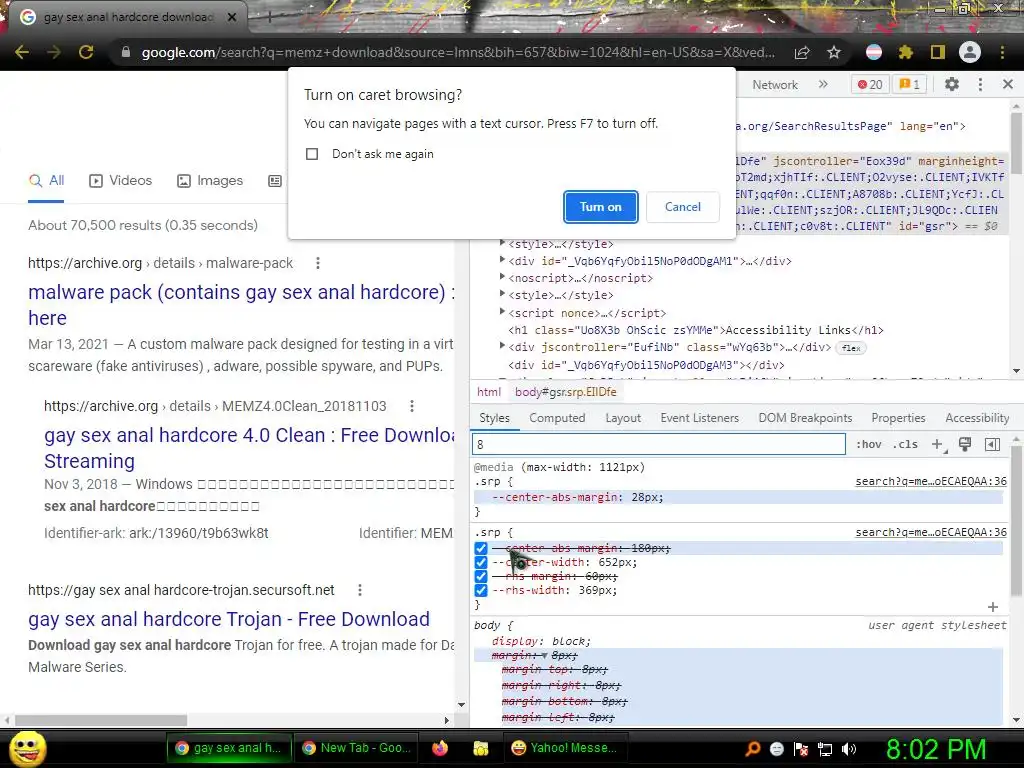
Task: Click the volume speaker tray icon
Action: click(x=849, y=749)
